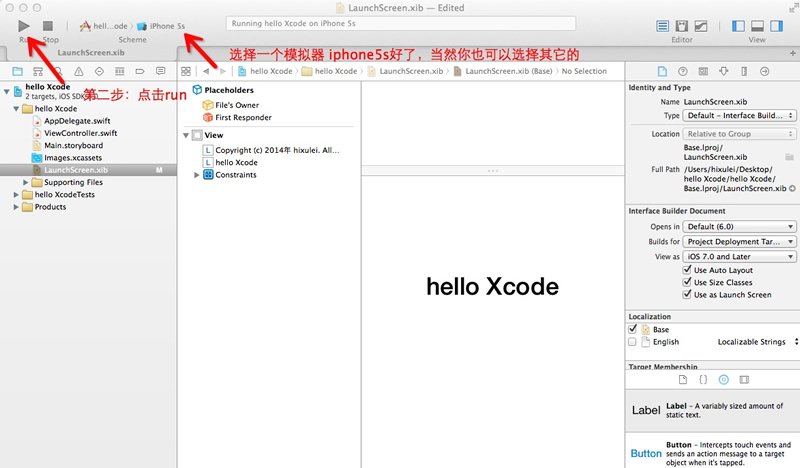This screenshot has height=468, width=800.
Task: Open the Assistant editor
Action: [682, 26]
